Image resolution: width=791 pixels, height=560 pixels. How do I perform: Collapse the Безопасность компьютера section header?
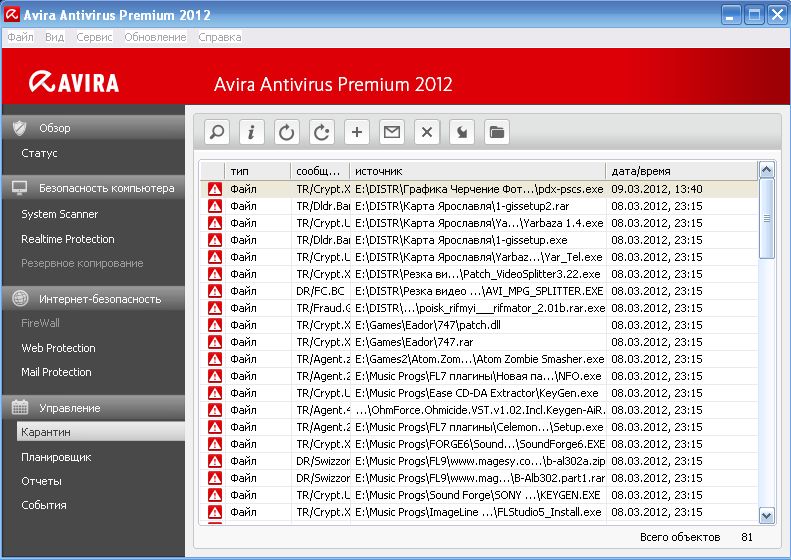[94, 188]
